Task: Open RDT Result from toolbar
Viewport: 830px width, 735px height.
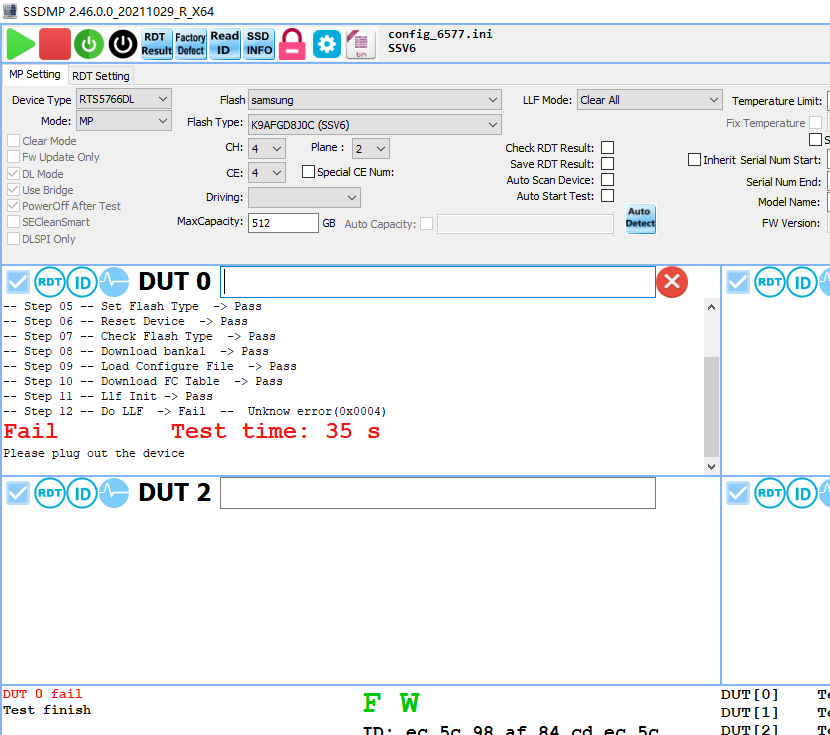Action: click(156, 44)
